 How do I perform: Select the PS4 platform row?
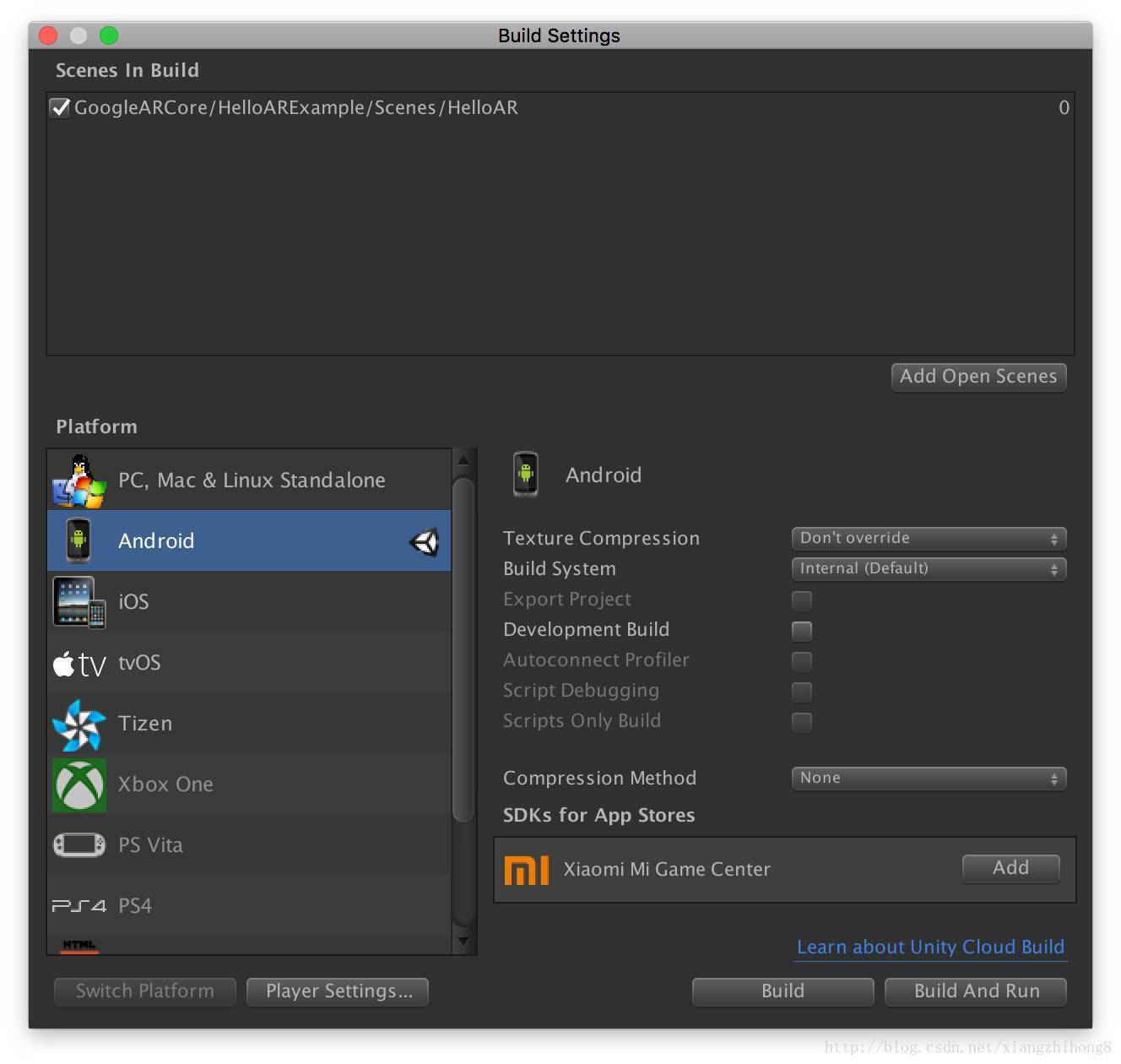pos(249,905)
